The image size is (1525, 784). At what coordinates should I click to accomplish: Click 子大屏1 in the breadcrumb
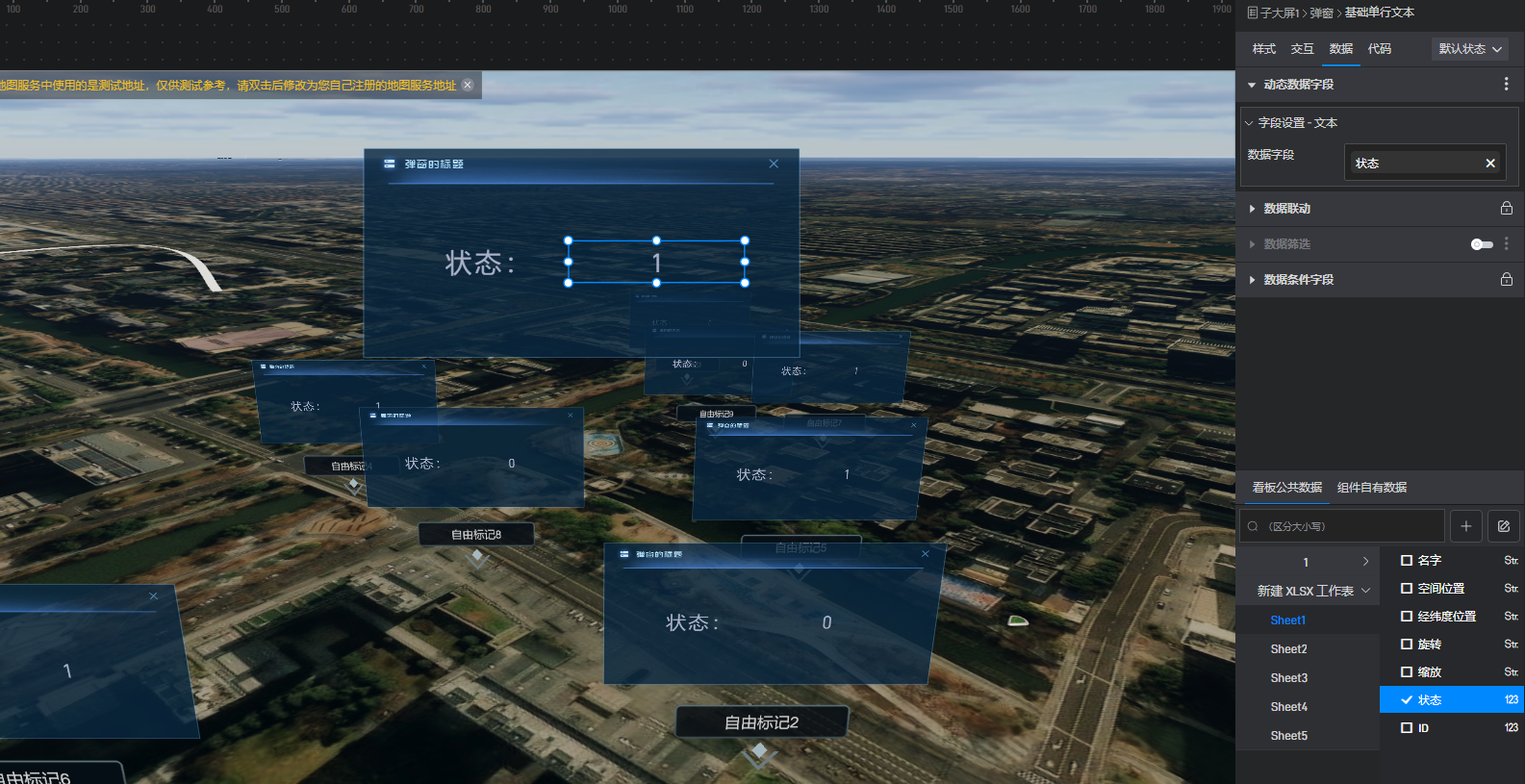(x=1280, y=13)
